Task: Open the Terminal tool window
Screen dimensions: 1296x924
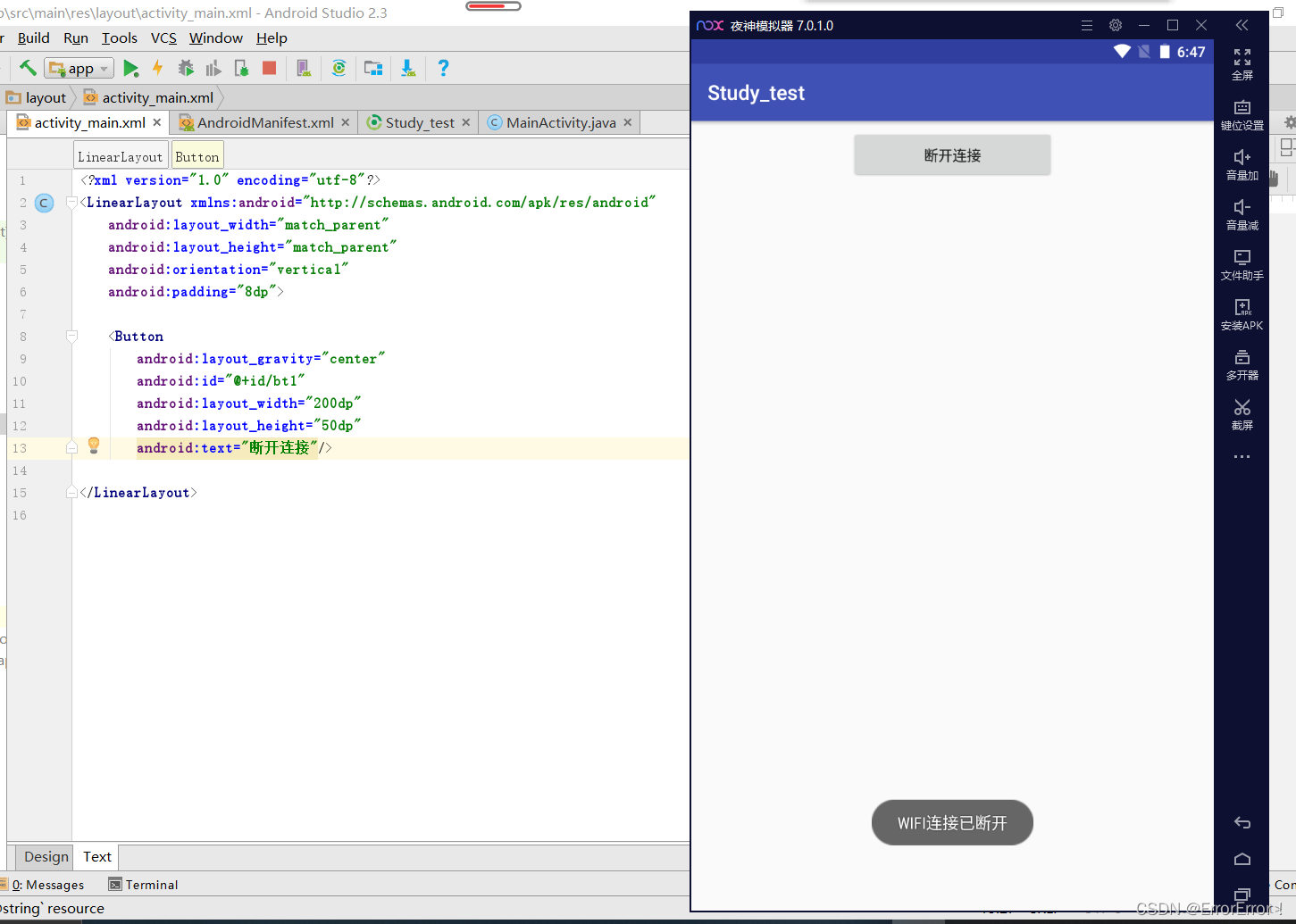Action: [x=143, y=885]
